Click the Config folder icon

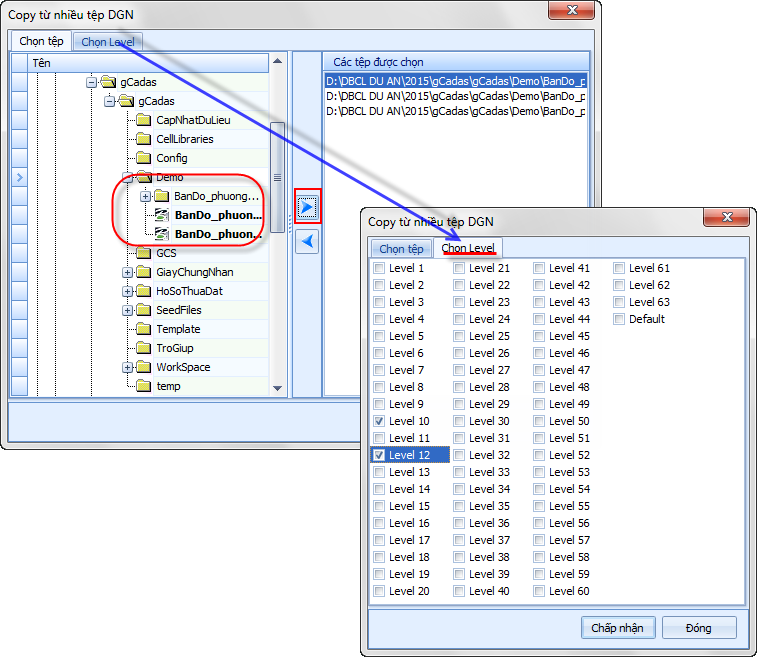(143, 158)
